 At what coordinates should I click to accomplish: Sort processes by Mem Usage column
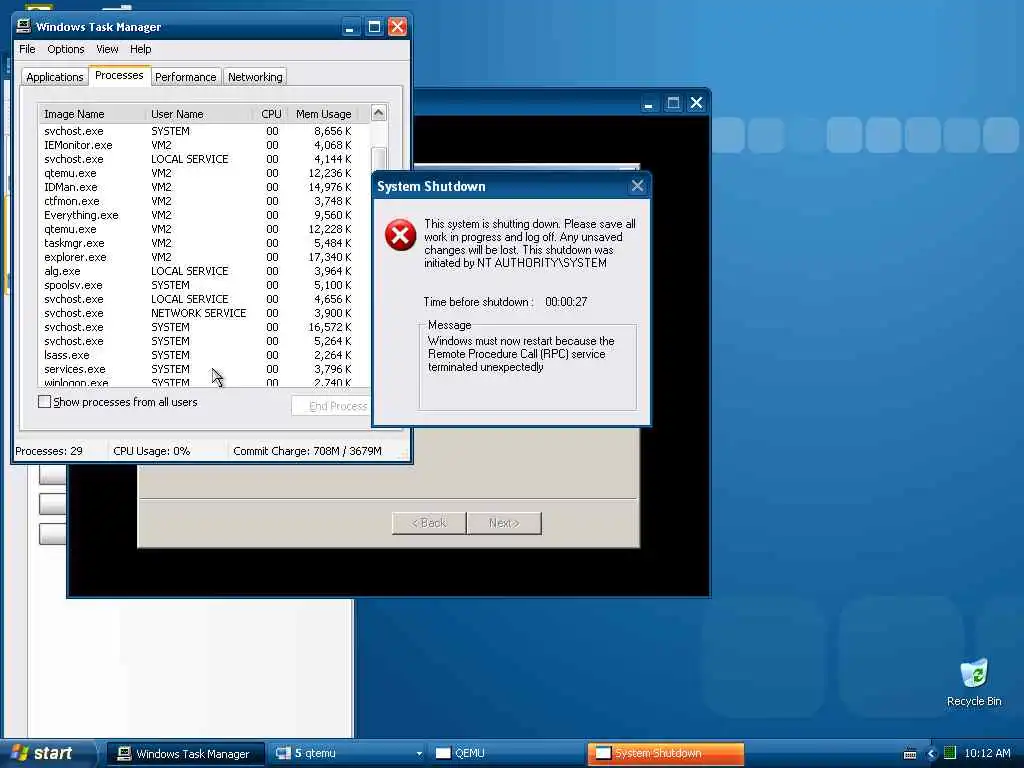point(323,114)
